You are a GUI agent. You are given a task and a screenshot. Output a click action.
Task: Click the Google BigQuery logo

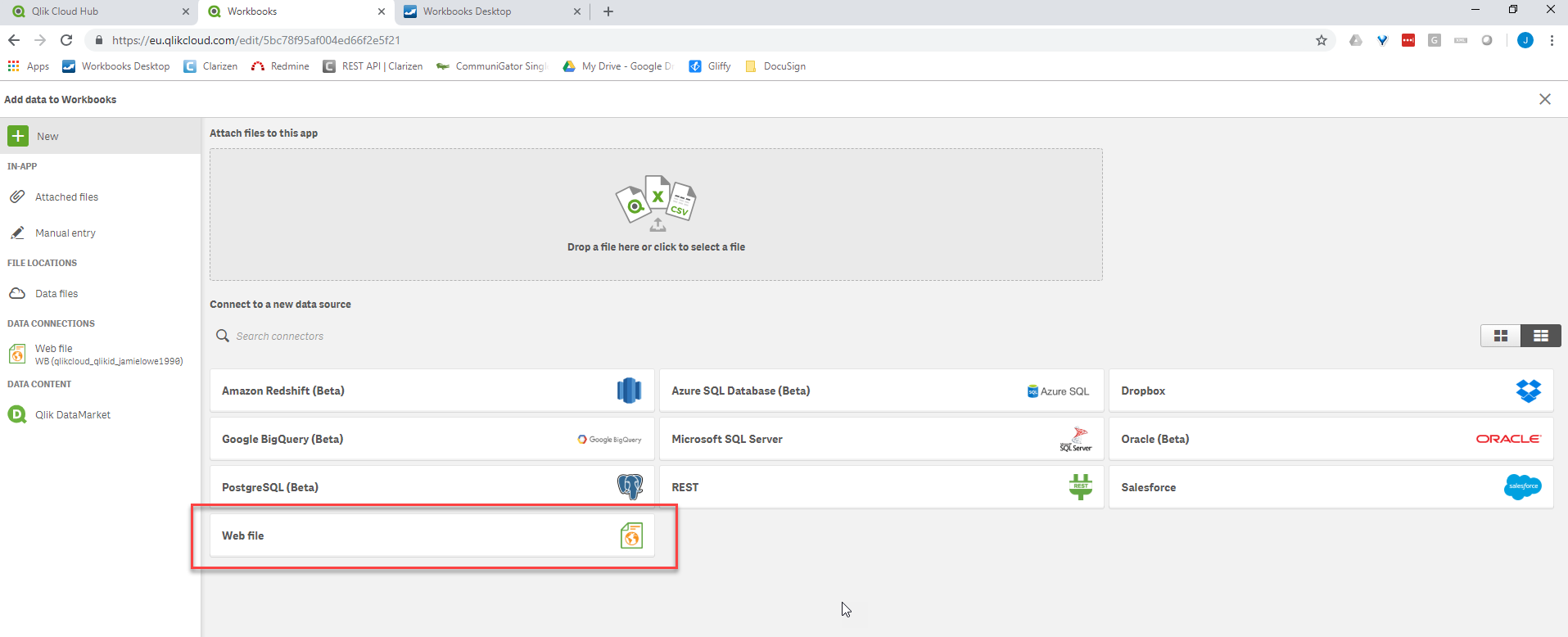(609, 440)
